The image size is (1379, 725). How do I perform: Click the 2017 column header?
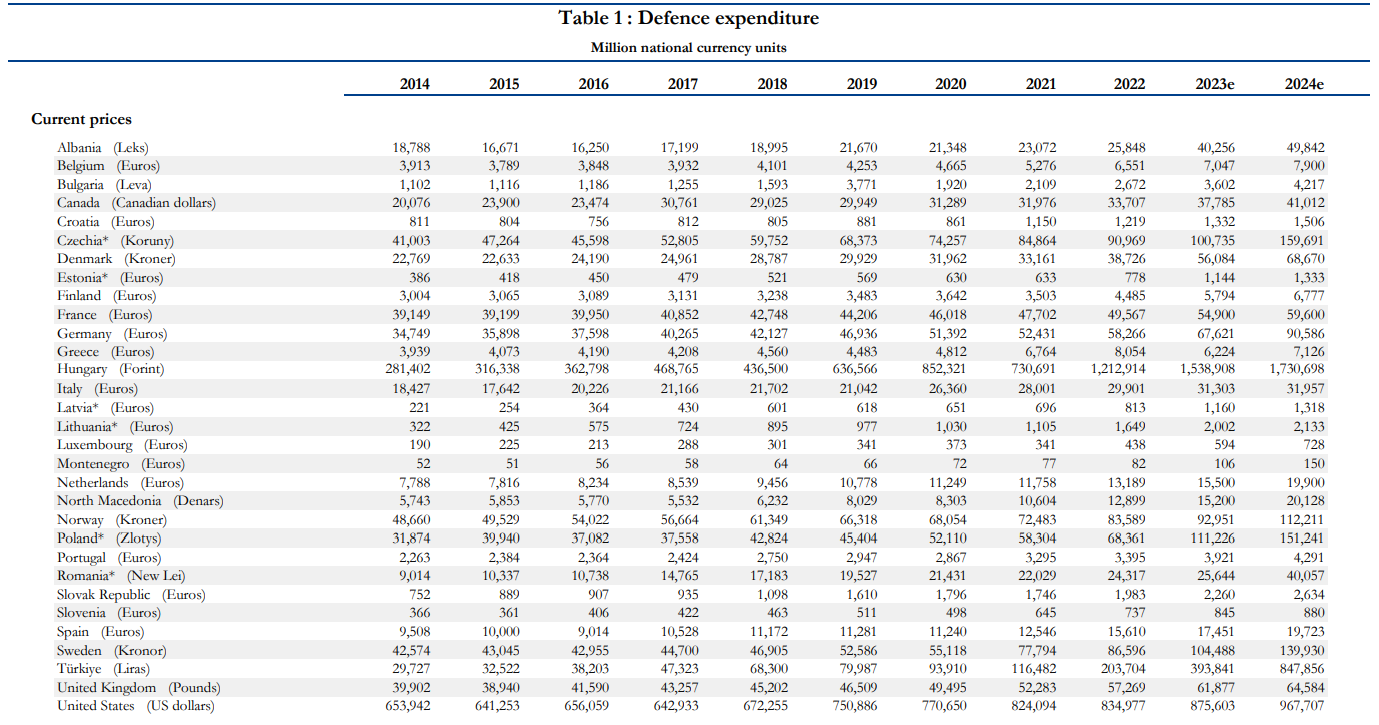pos(683,84)
